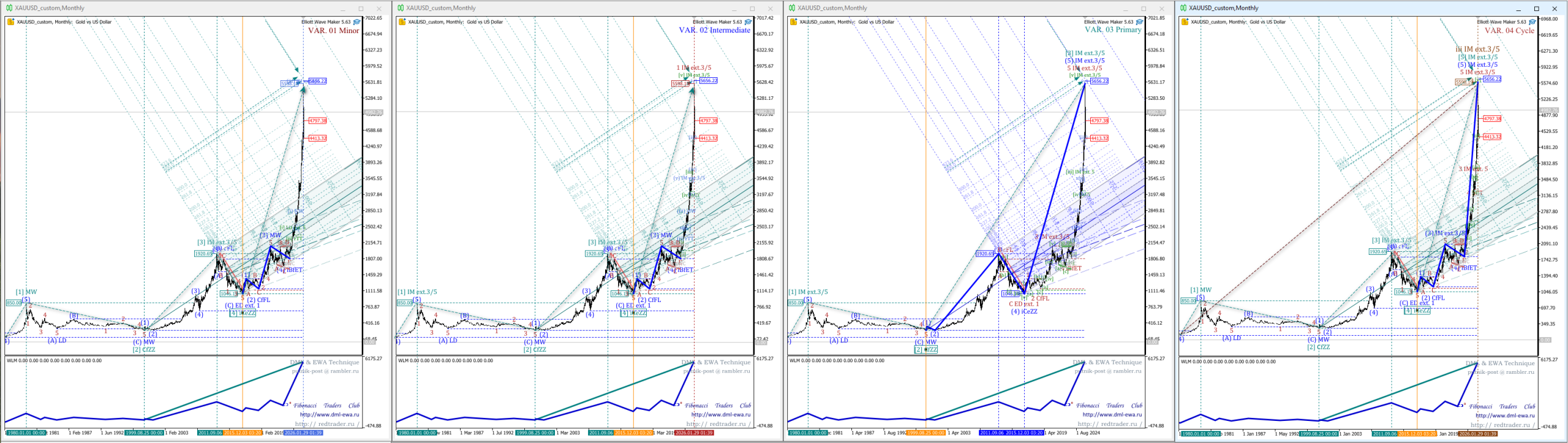Image resolution: width=1568 pixels, height=443 pixels.
Task: Click the Elliott Wave Maker cap icon in the VAR. 04 Cycle chart
Action: 1532,22
